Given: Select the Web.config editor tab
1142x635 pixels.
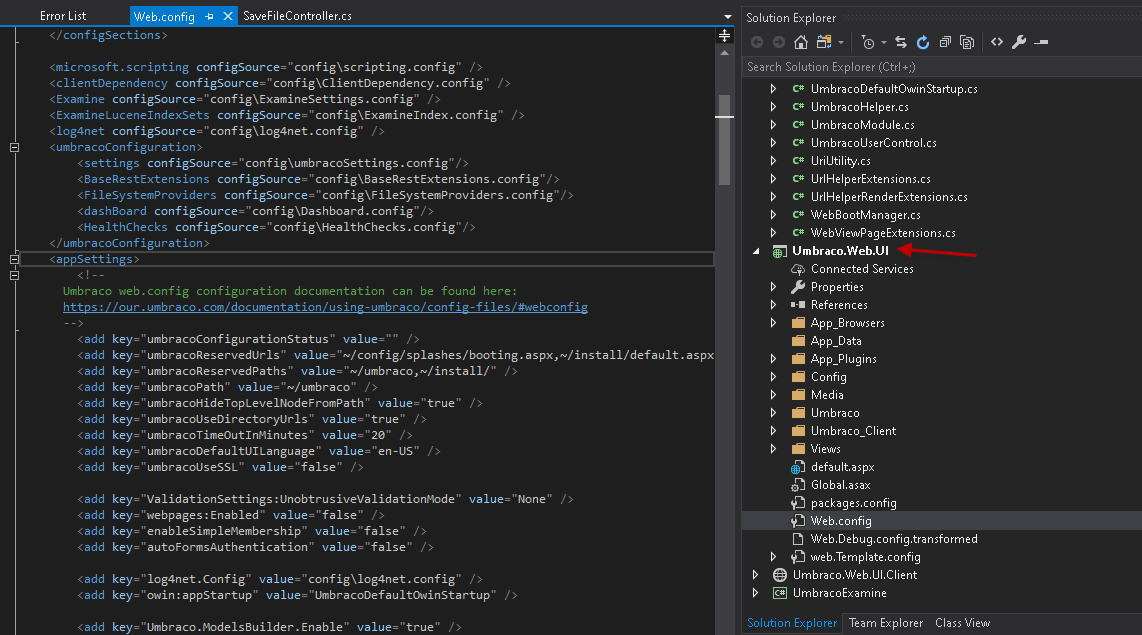Looking at the screenshot, I should point(164,16).
